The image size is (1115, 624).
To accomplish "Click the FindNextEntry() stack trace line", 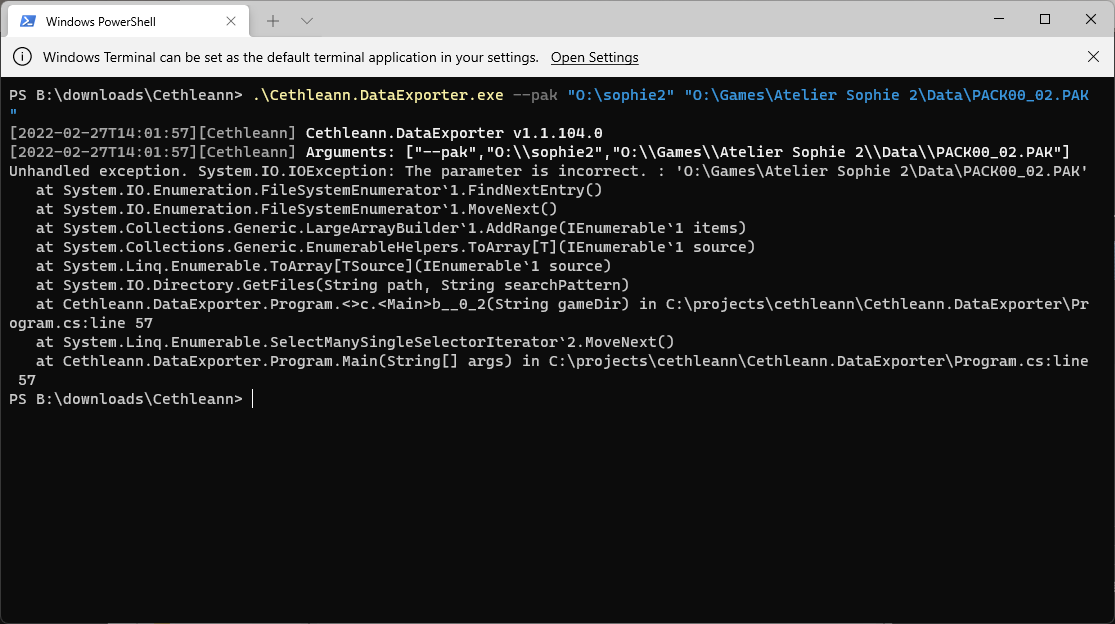I will (319, 190).
